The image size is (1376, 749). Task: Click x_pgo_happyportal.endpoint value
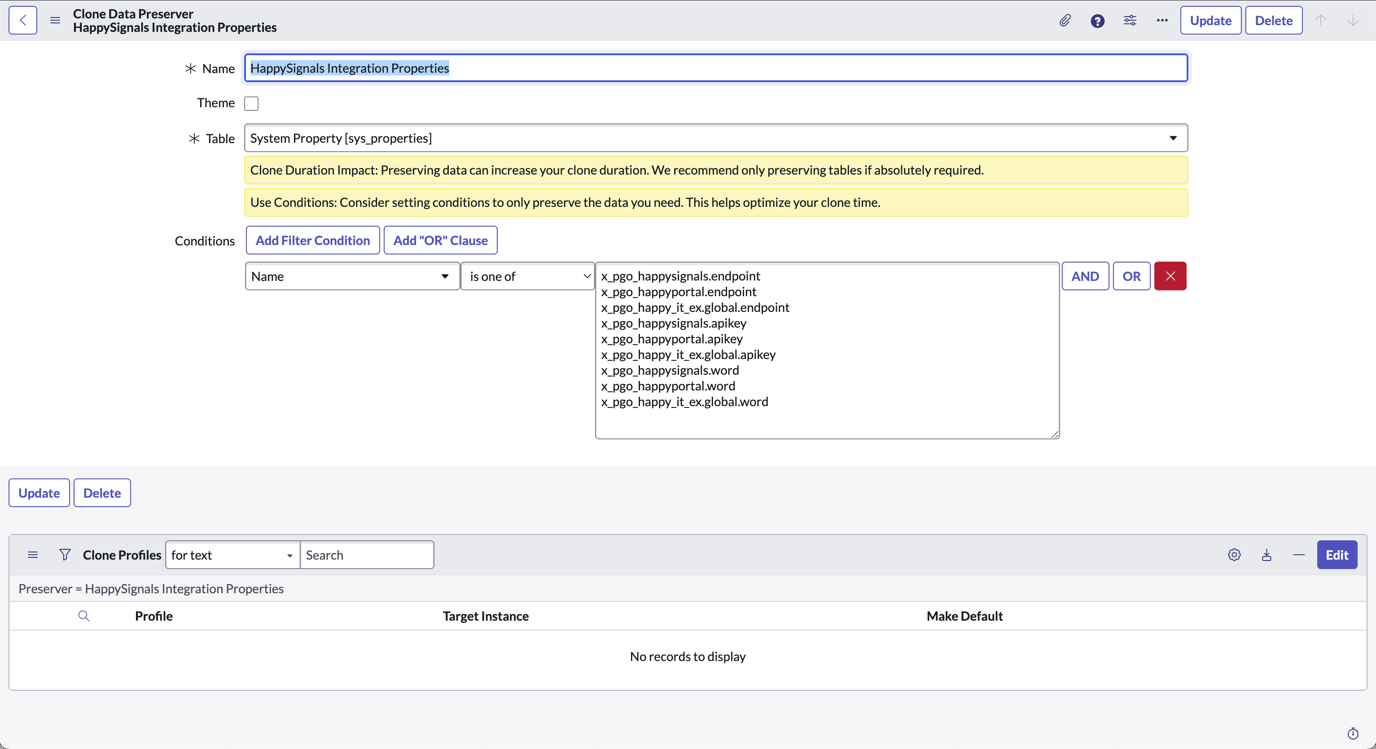(678, 292)
